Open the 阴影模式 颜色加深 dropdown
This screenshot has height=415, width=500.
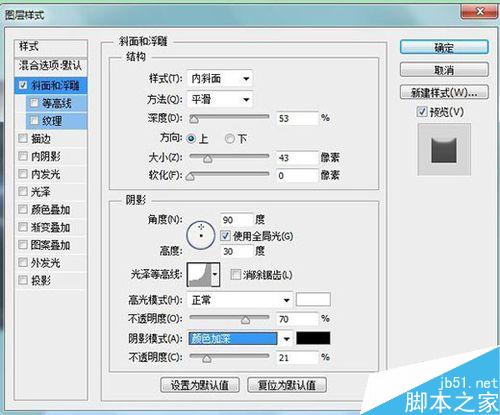point(240,339)
